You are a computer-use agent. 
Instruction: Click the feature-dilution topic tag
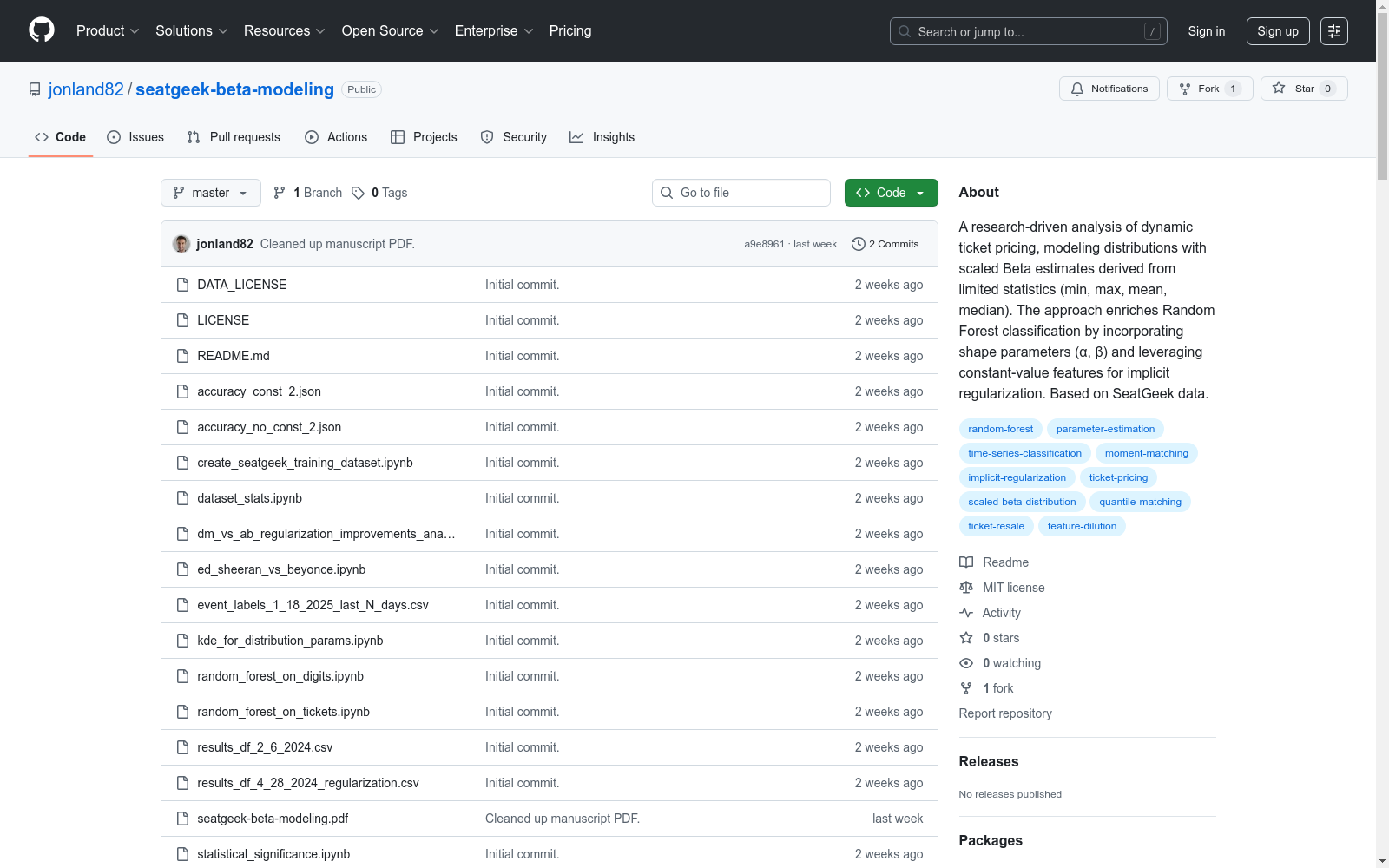click(x=1082, y=526)
